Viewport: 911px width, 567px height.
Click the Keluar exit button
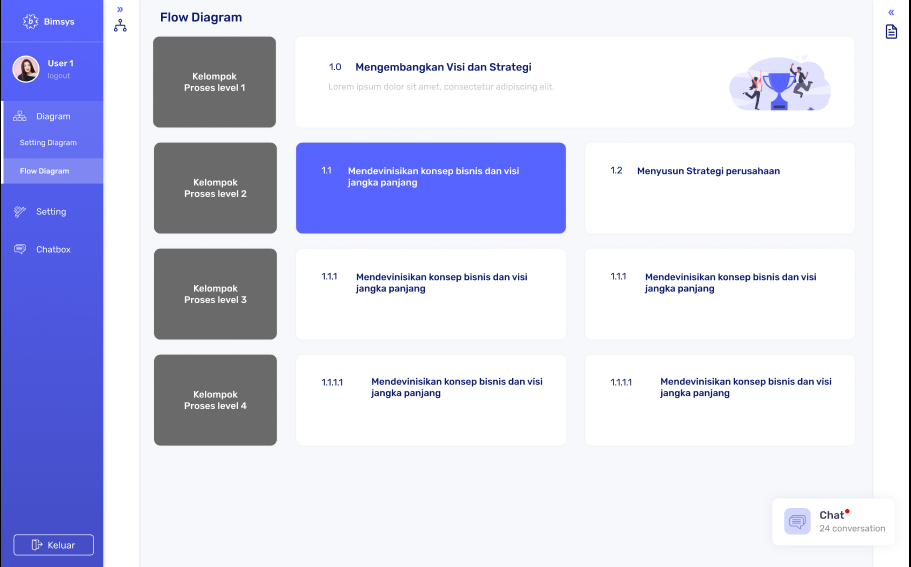(53, 545)
